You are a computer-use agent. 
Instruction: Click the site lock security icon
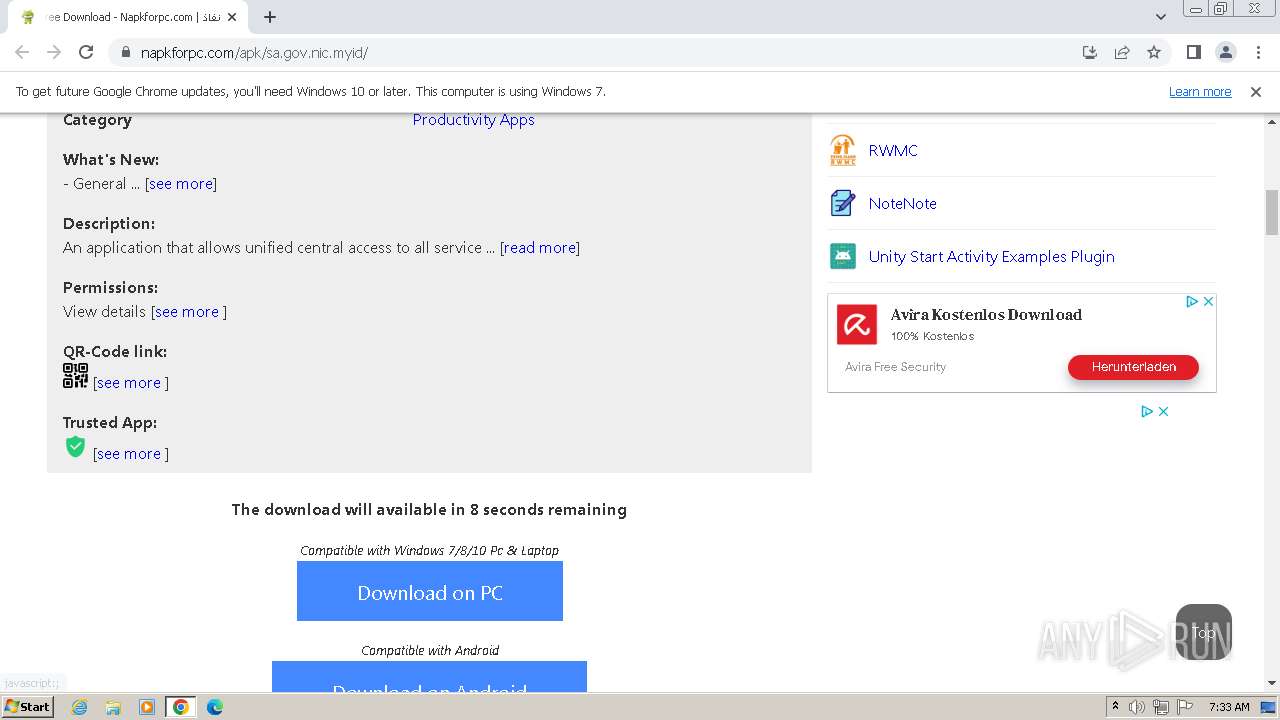(x=125, y=53)
